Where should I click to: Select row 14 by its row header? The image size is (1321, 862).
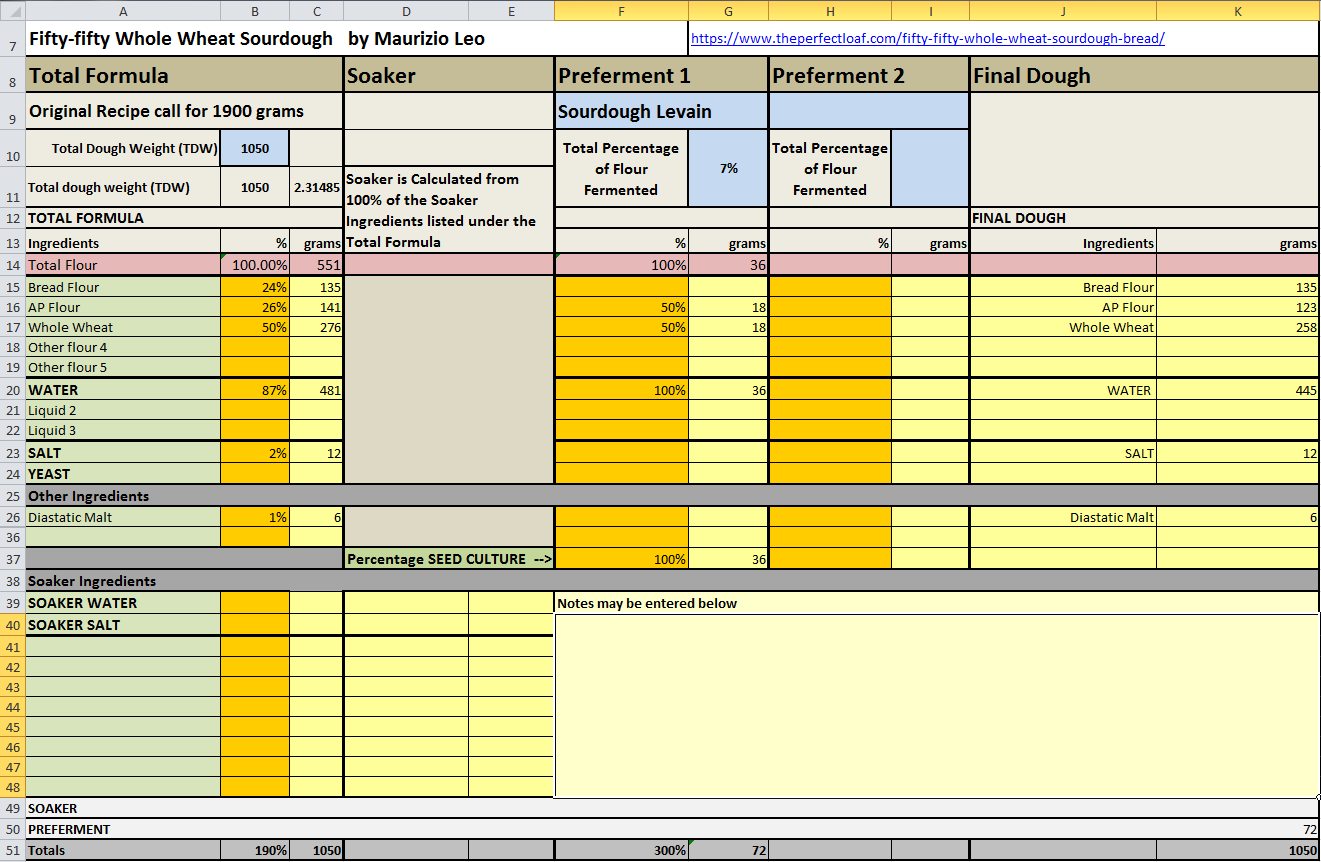[12, 265]
